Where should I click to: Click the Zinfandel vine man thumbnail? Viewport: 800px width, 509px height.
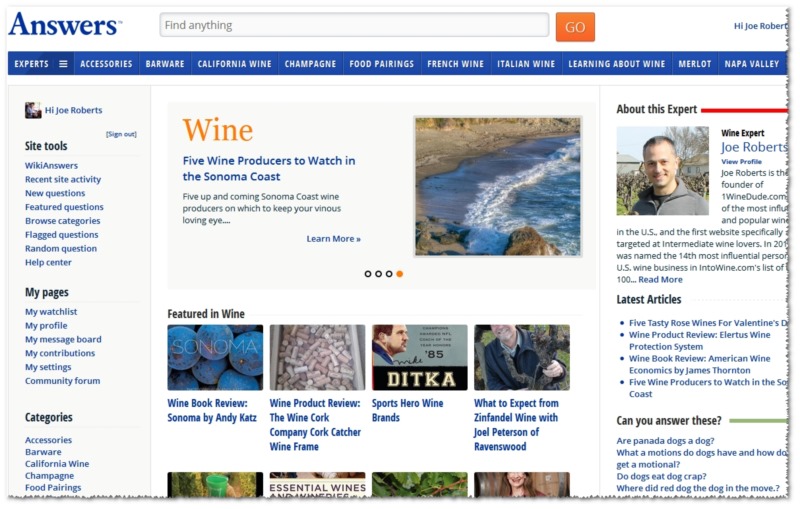pos(522,358)
